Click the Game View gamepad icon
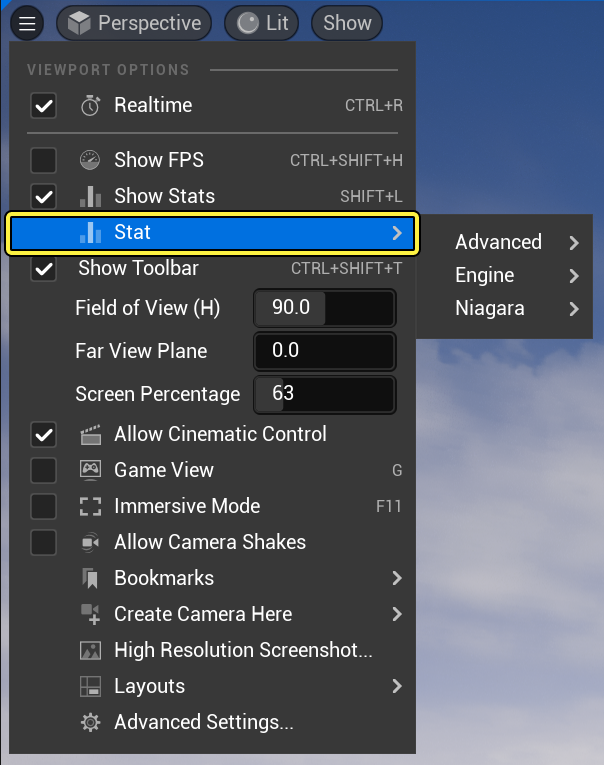 (x=91, y=470)
